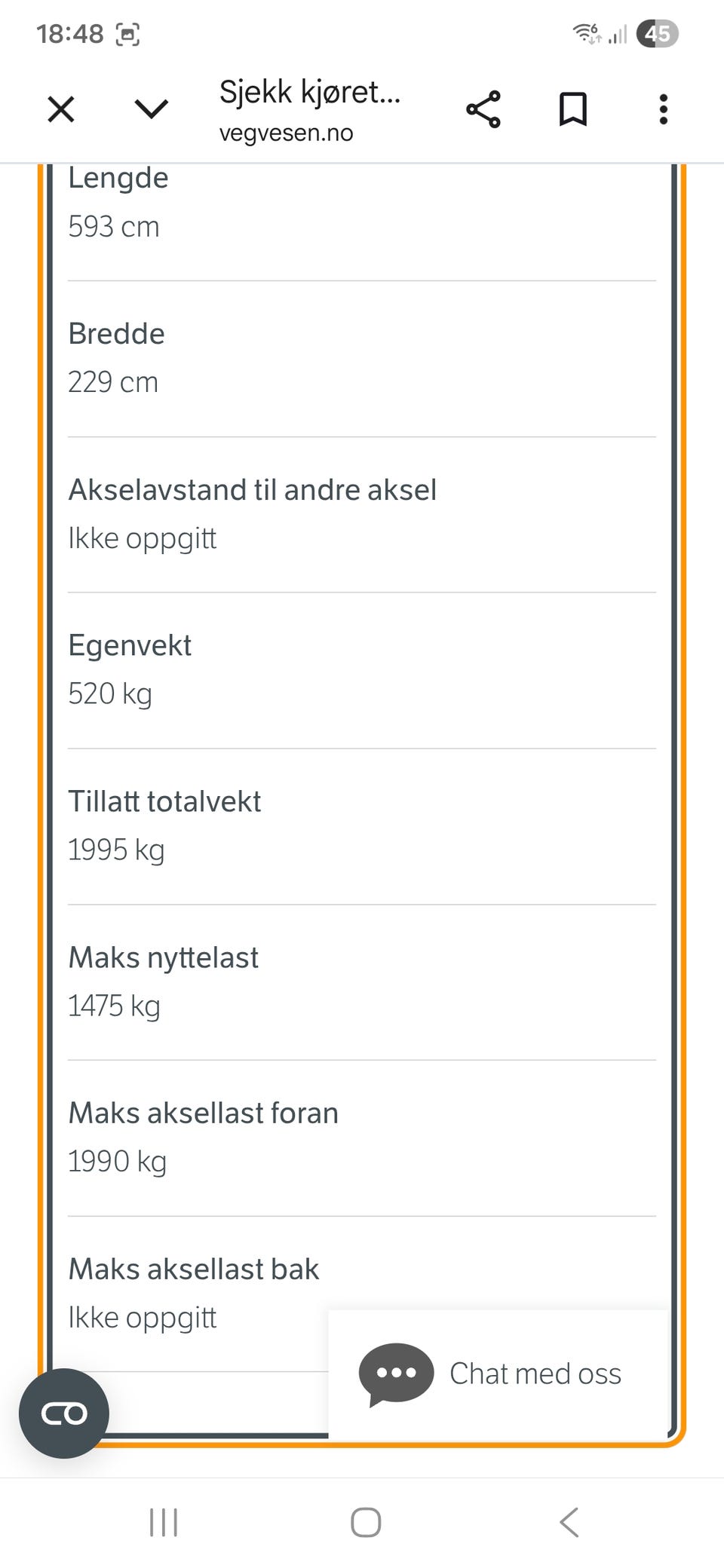Tap the Android home button
Screen dimensions: 724x1568
pos(366,1522)
